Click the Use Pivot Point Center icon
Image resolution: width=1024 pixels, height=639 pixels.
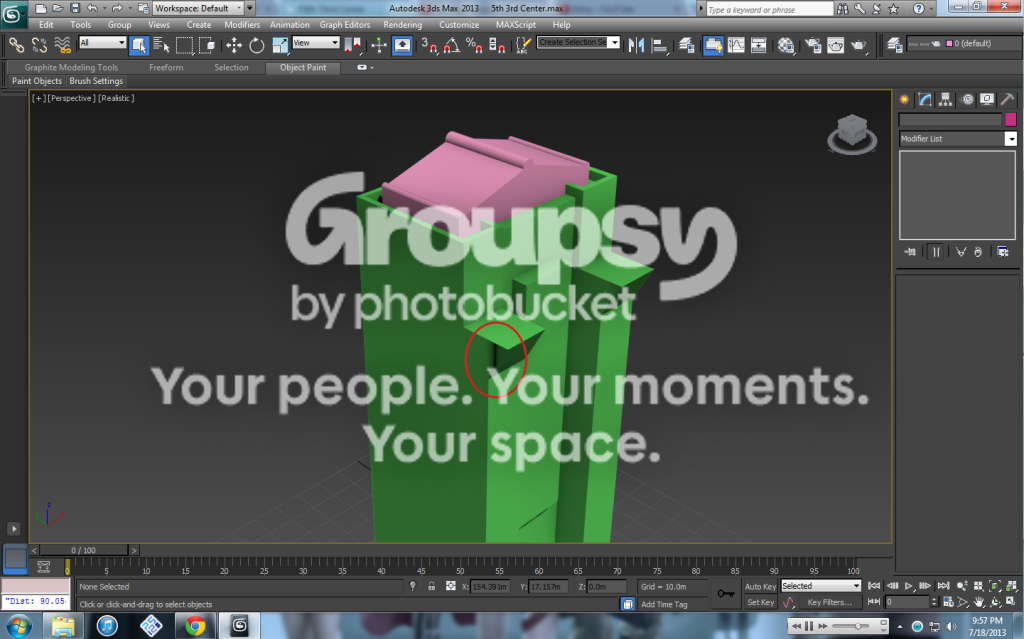pos(353,45)
